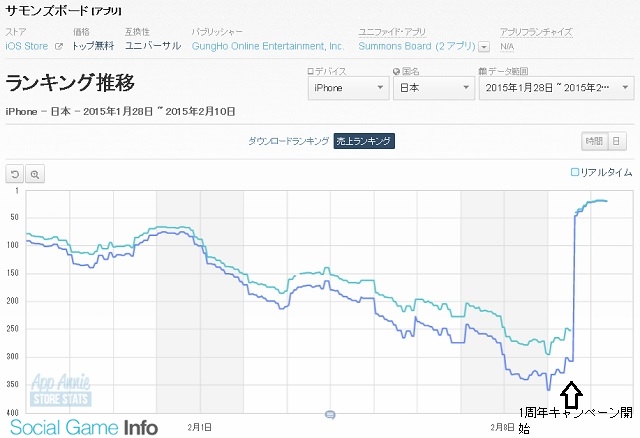Select the ダウンロードランキング tab

(x=288, y=141)
